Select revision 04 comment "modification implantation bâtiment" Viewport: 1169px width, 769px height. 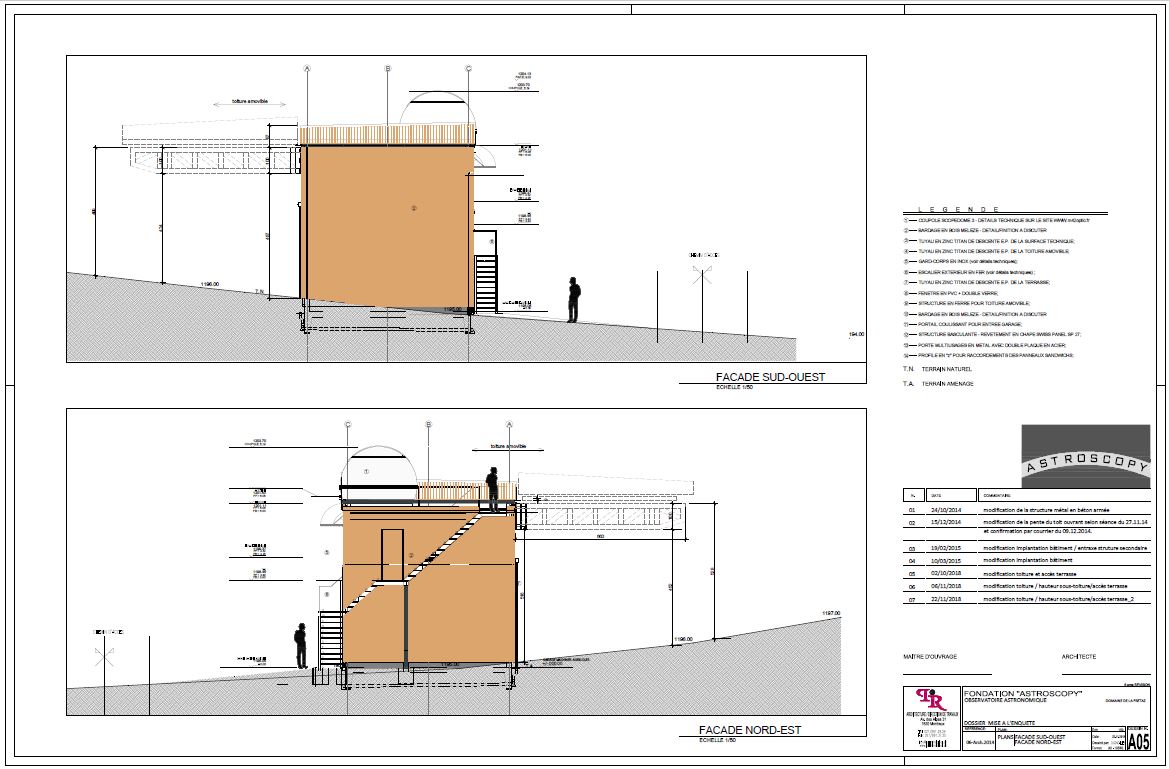coord(1027,560)
